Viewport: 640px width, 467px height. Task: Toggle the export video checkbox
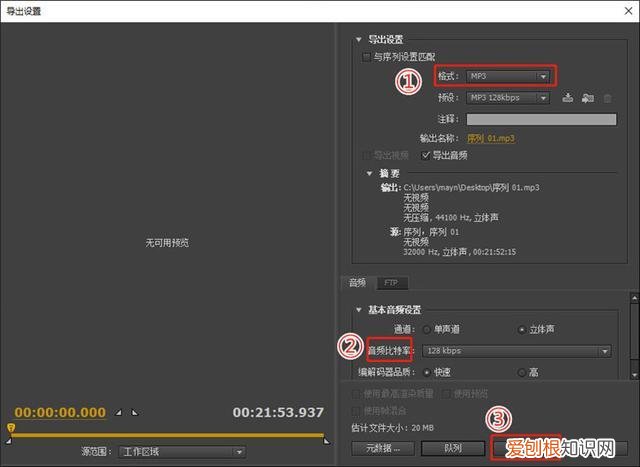366,155
